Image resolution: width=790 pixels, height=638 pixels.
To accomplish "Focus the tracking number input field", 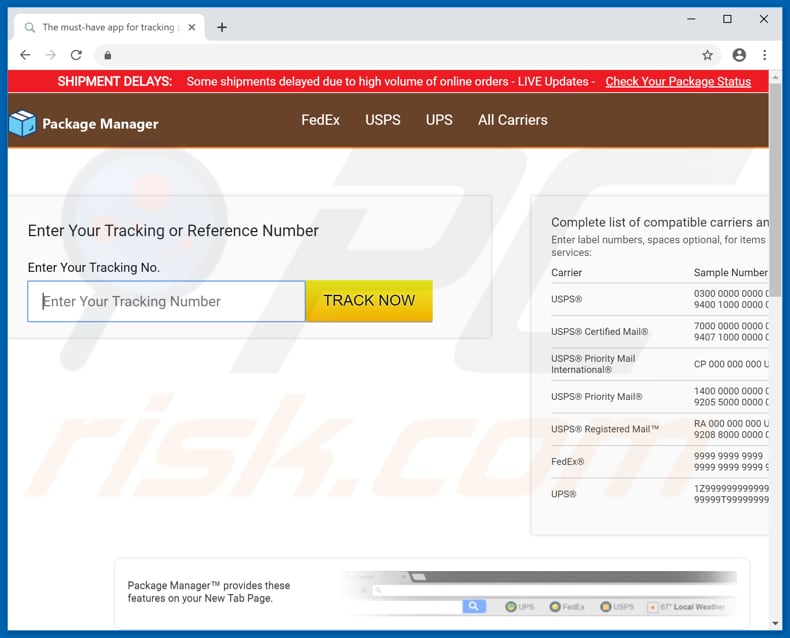I will (166, 301).
